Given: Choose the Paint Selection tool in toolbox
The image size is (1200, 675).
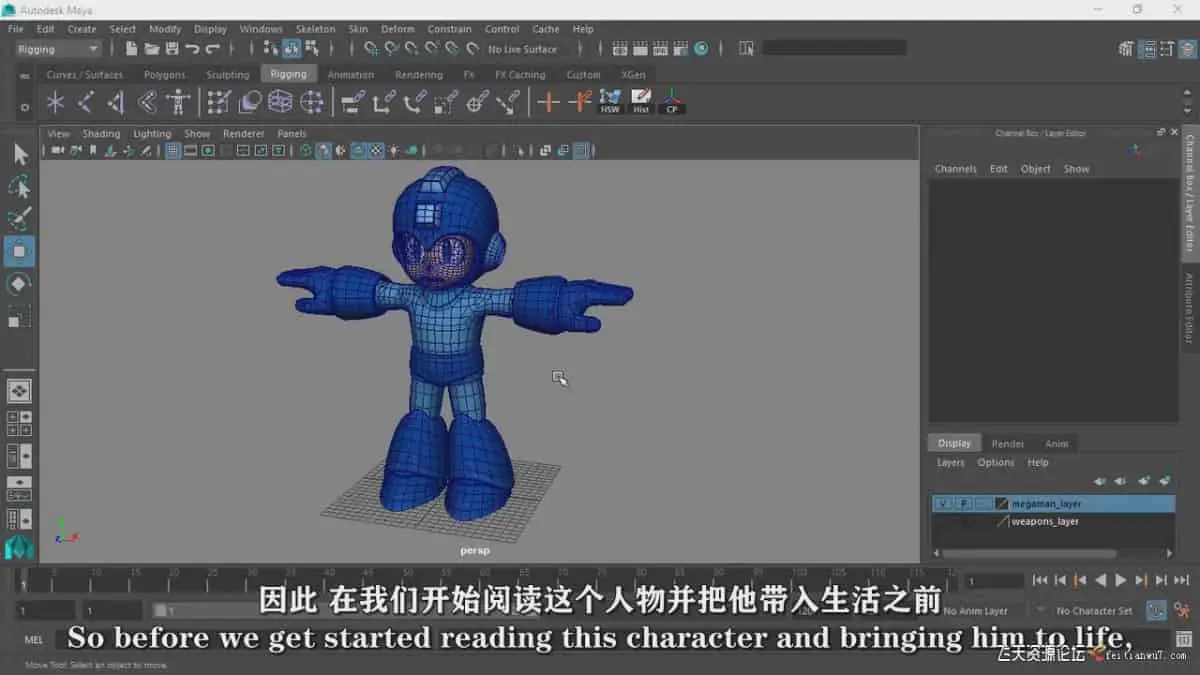Looking at the screenshot, I should tap(20, 219).
